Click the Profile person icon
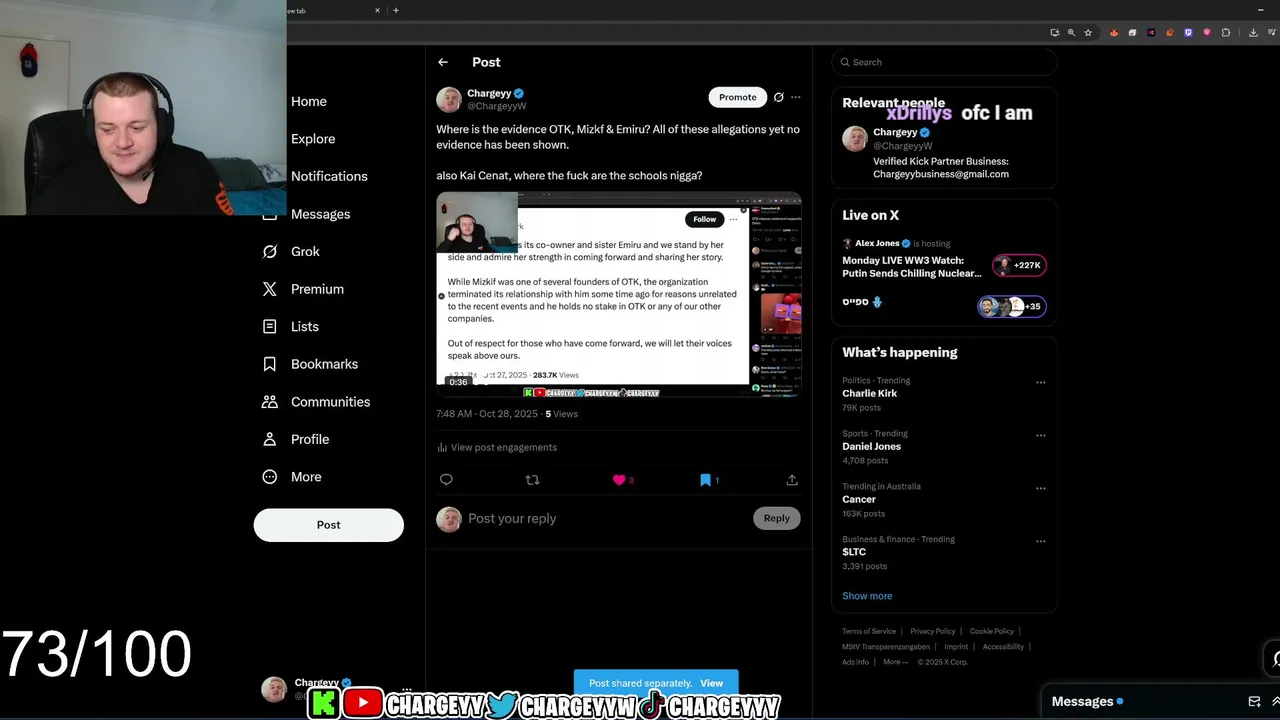Viewport: 1280px width, 720px height. pos(270,439)
